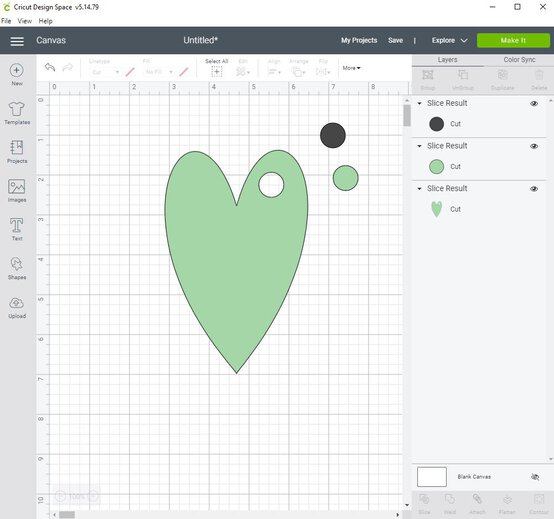Click the Slice tool at panel bottom

[424, 504]
